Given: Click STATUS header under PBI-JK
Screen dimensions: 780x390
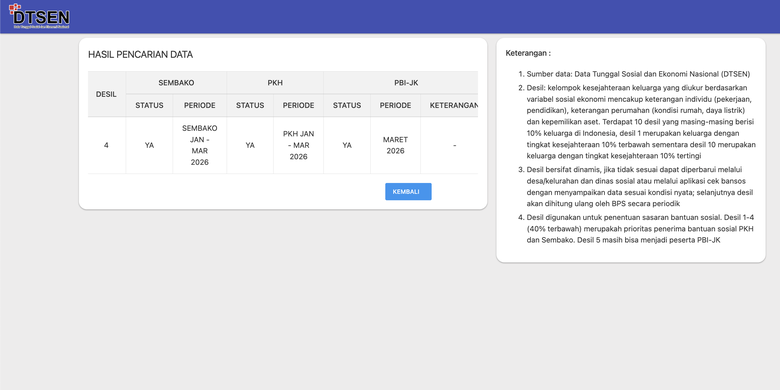Looking at the screenshot, I should coord(347,105).
